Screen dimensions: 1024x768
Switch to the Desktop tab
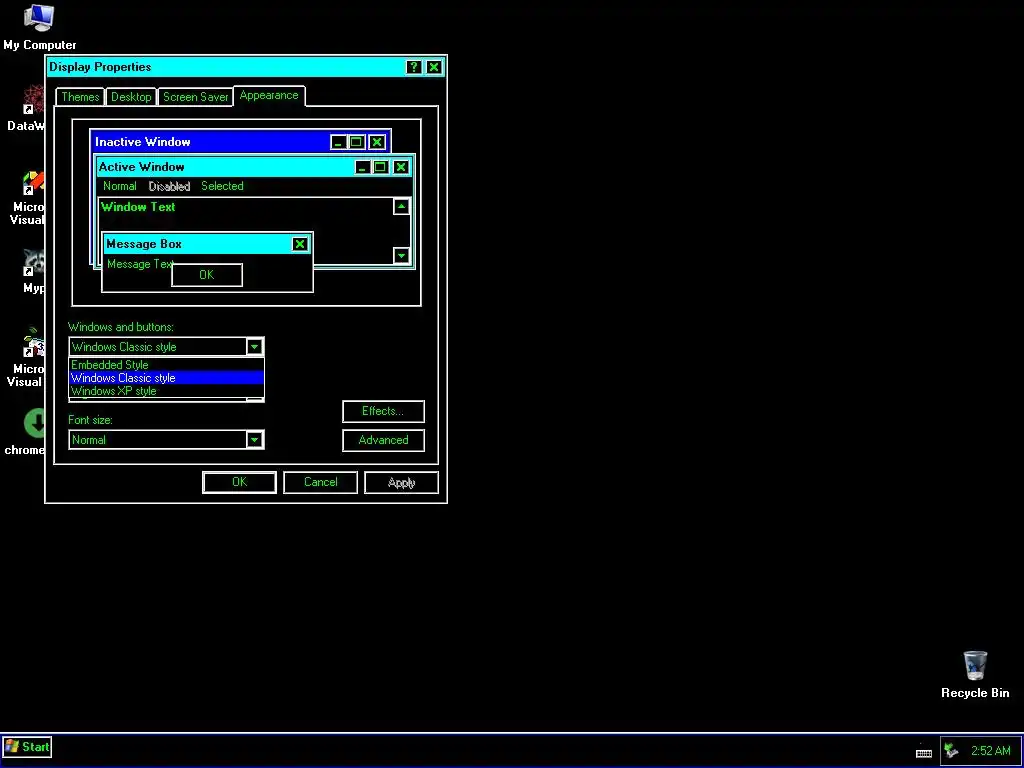tap(131, 97)
